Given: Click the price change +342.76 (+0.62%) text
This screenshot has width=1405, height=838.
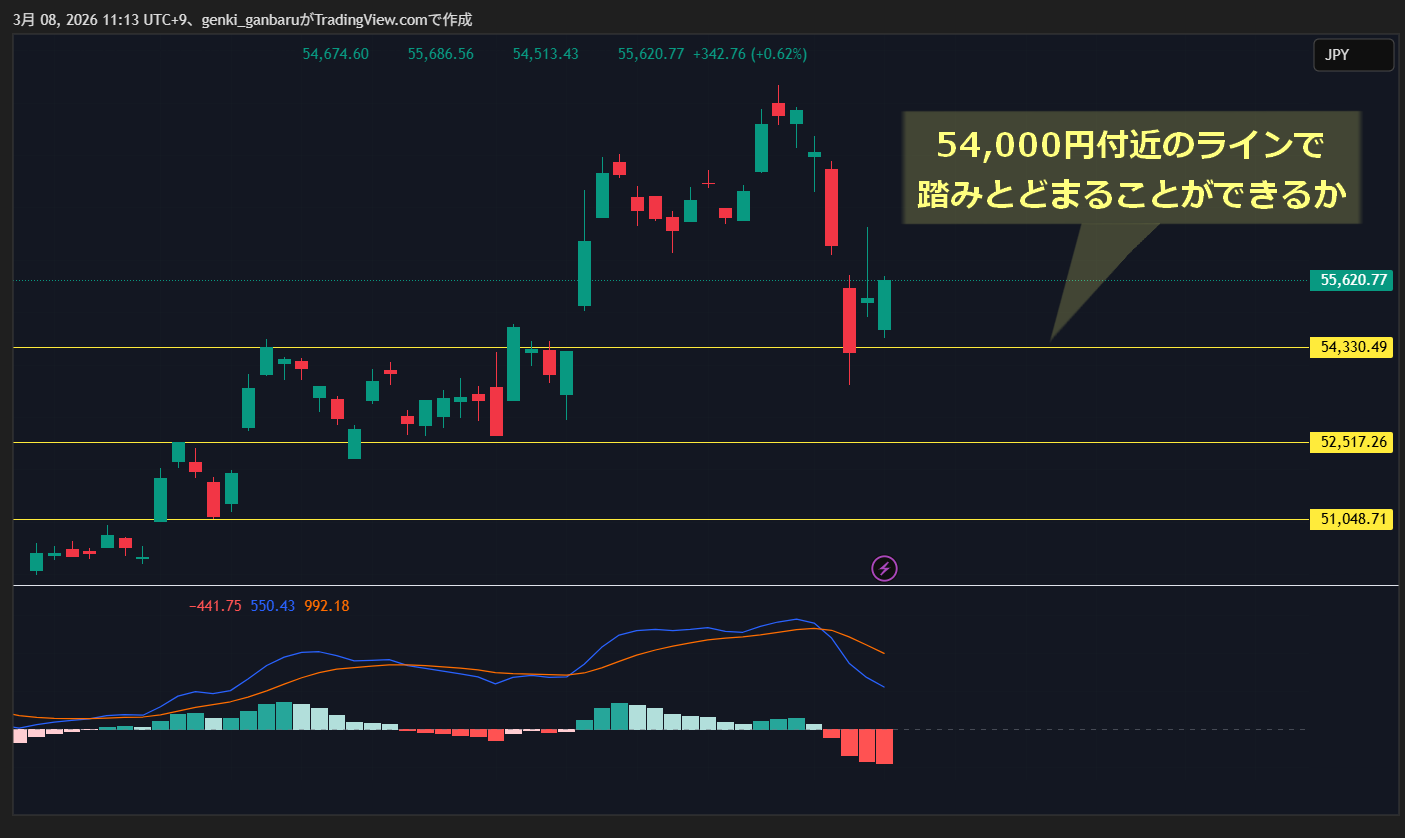Looking at the screenshot, I should point(749,54).
